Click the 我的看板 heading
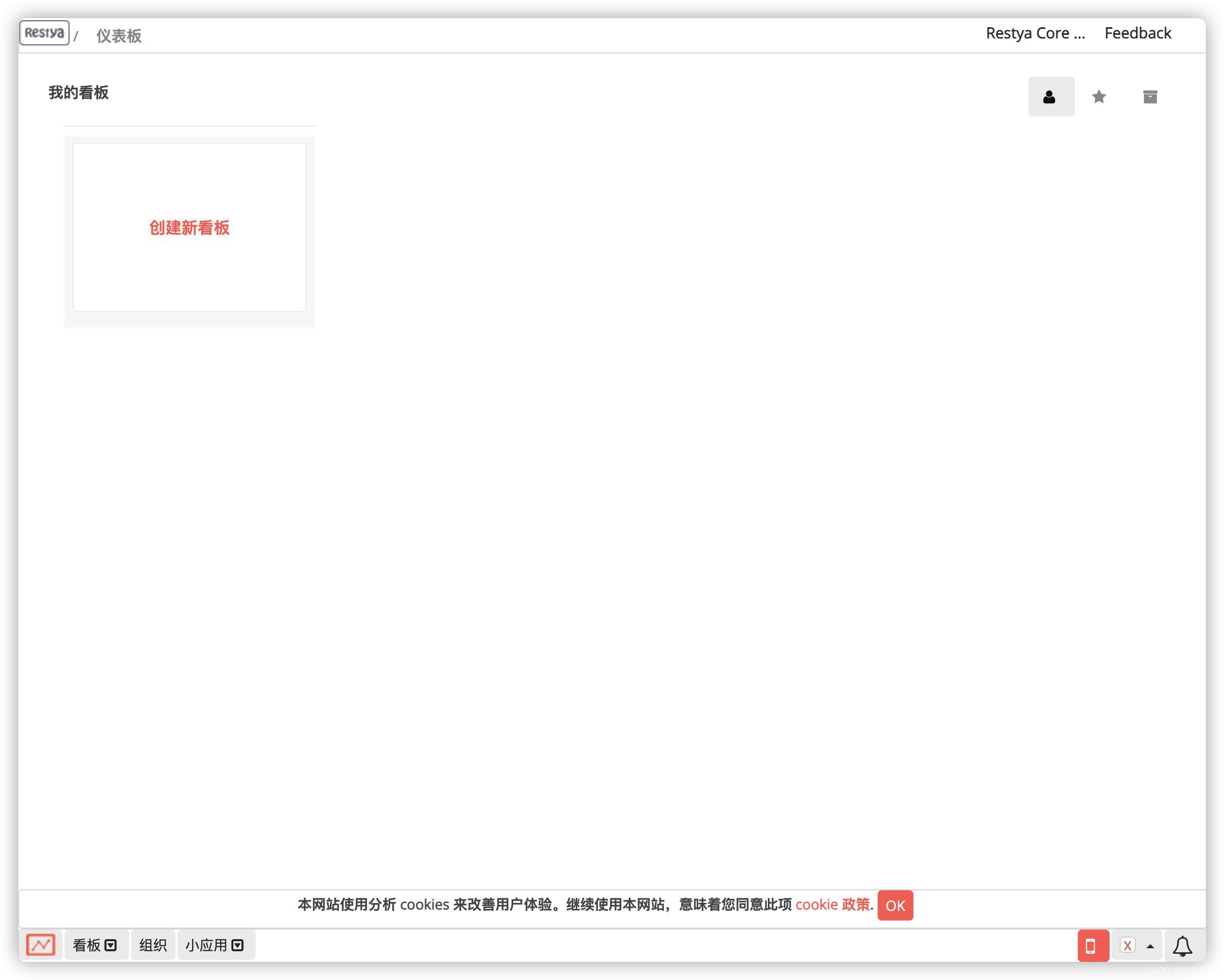The height and width of the screenshot is (980, 1224). (78, 93)
